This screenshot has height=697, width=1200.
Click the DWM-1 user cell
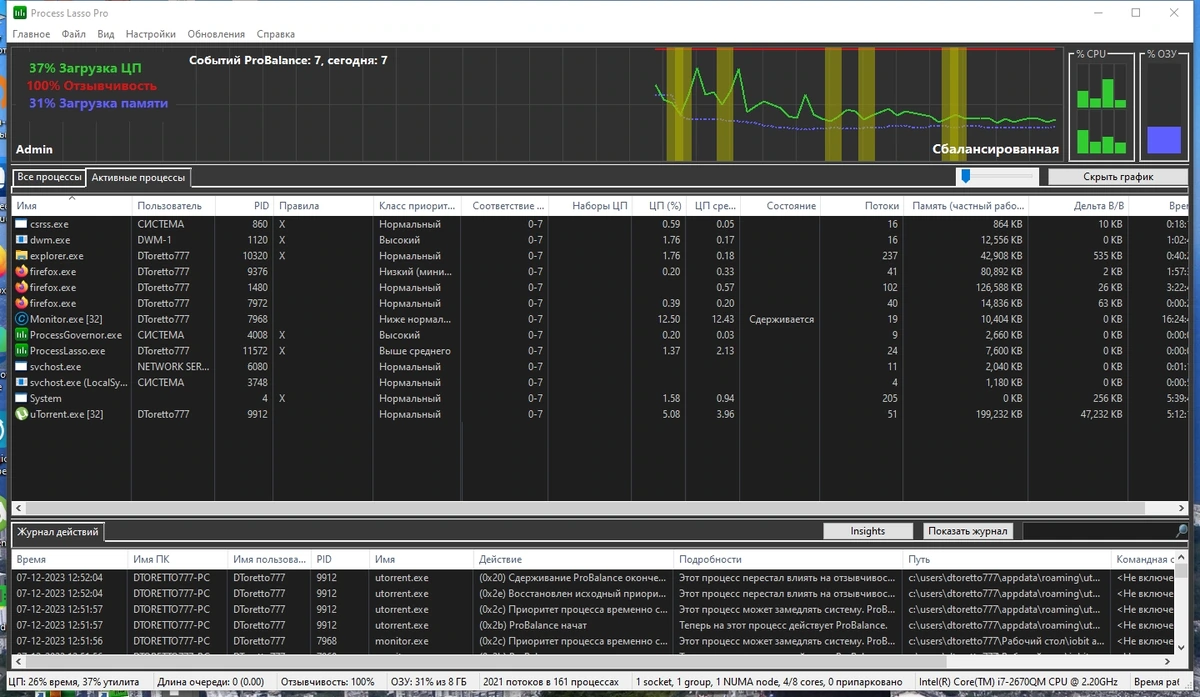[154, 240]
